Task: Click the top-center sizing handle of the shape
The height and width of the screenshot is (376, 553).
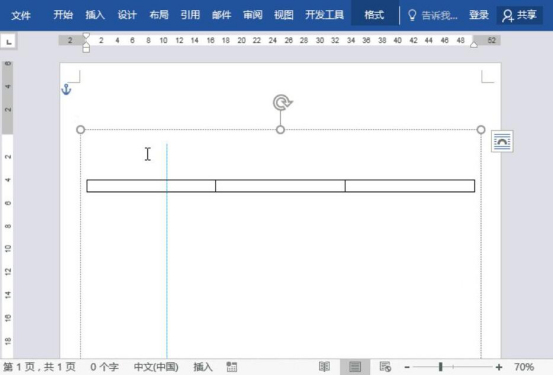Action: click(x=280, y=129)
